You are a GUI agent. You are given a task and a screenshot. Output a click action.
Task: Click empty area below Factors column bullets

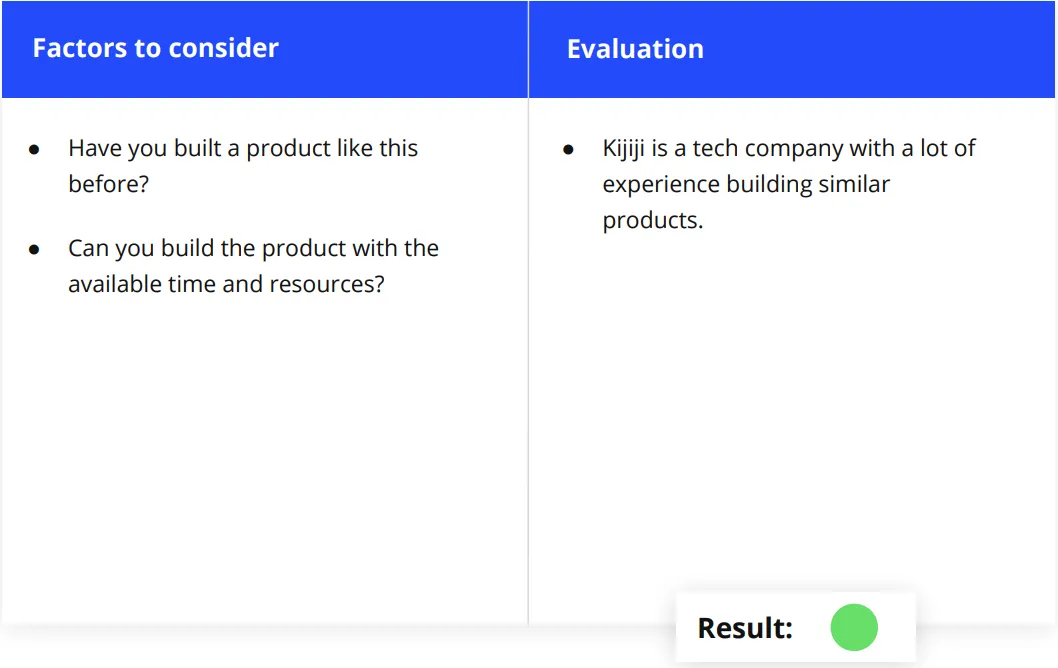(264, 459)
